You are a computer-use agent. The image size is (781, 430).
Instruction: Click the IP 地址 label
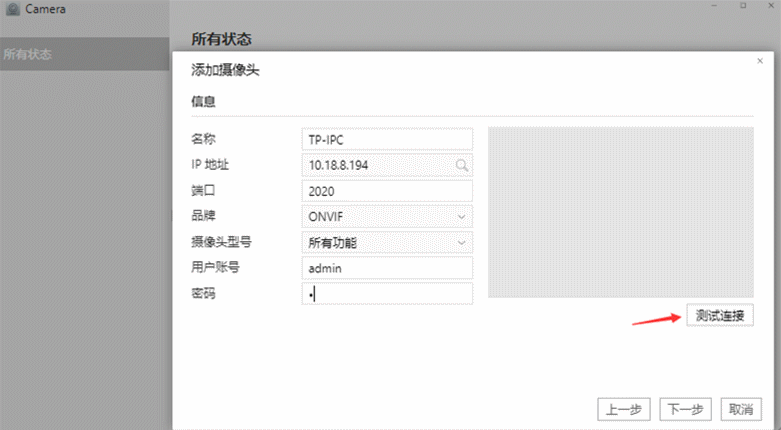[210, 164]
